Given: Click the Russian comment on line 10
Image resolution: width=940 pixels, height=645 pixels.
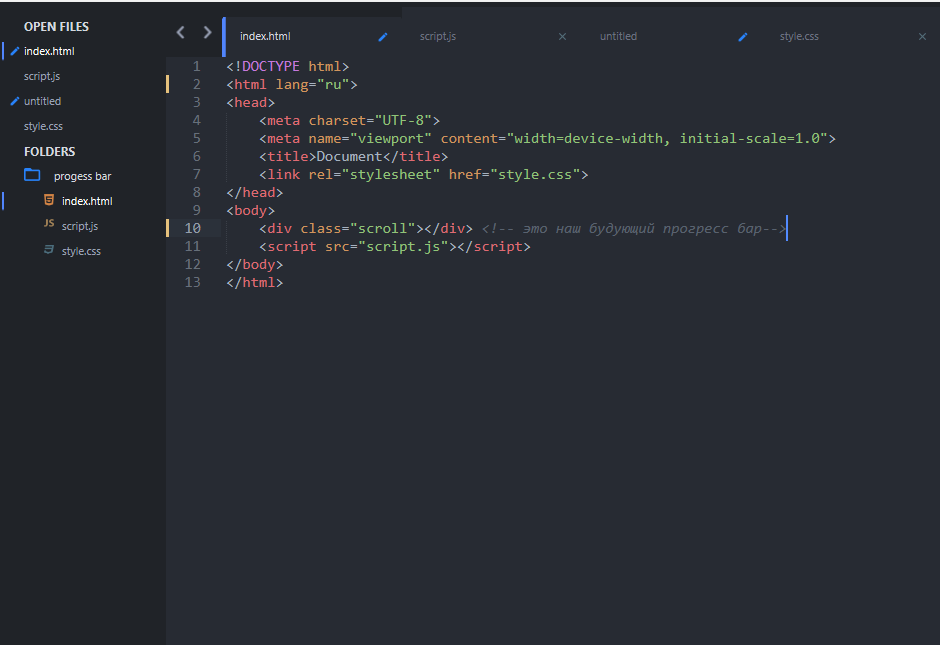Looking at the screenshot, I should click(634, 228).
